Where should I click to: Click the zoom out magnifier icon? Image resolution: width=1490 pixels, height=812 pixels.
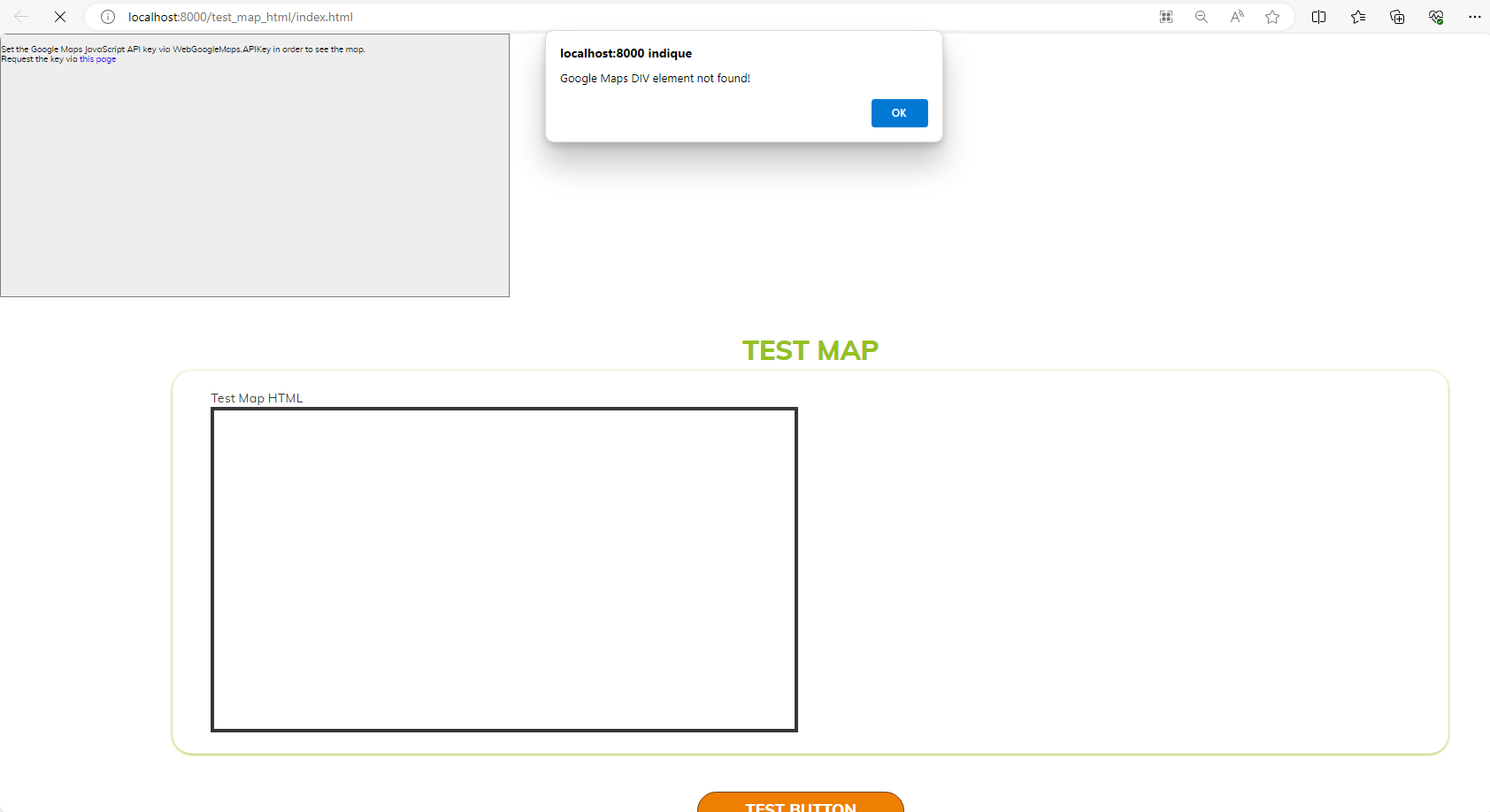[x=1201, y=17]
